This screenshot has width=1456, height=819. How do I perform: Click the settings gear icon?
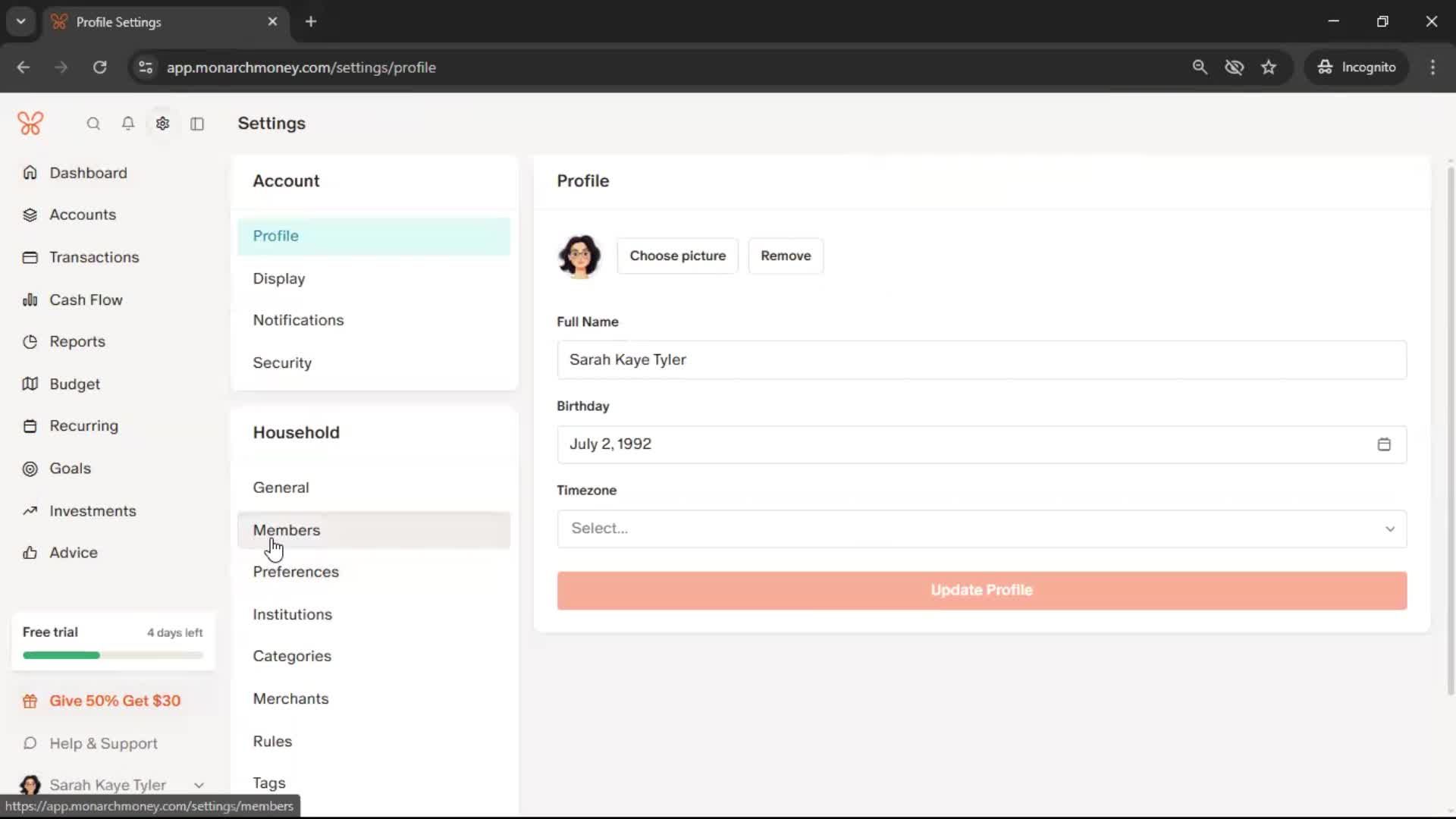coord(162,124)
